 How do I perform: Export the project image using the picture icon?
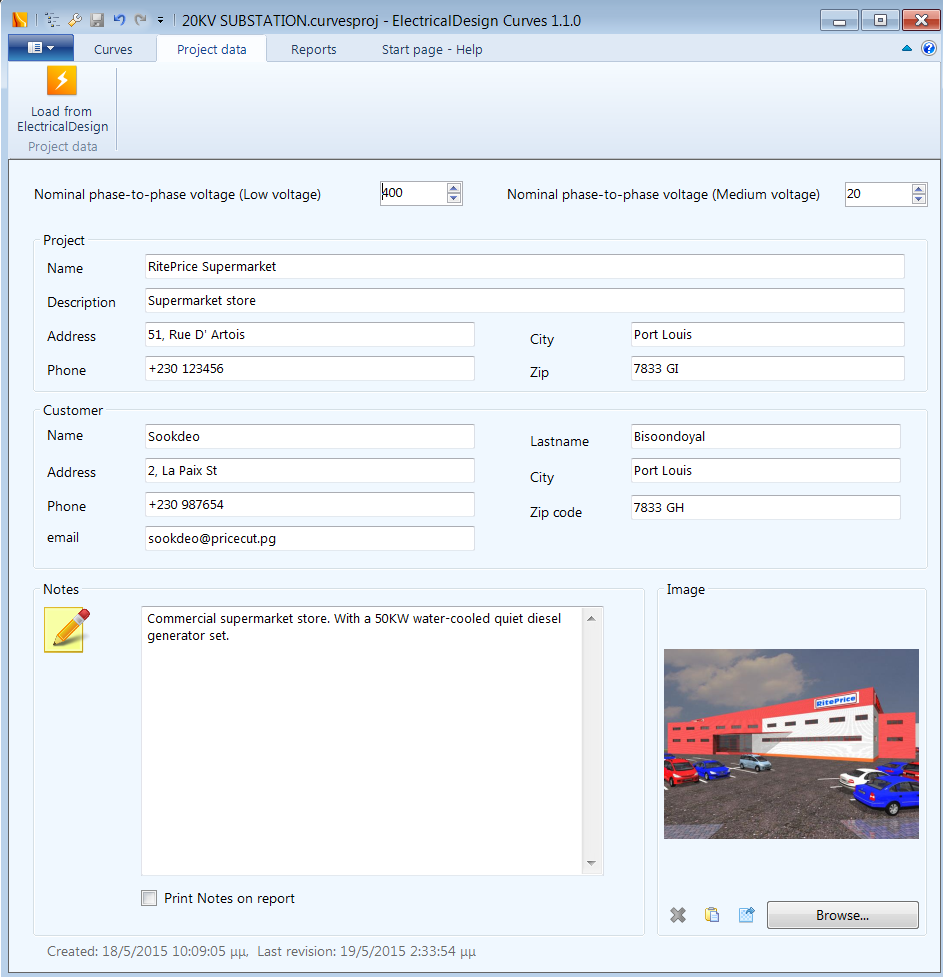click(746, 914)
